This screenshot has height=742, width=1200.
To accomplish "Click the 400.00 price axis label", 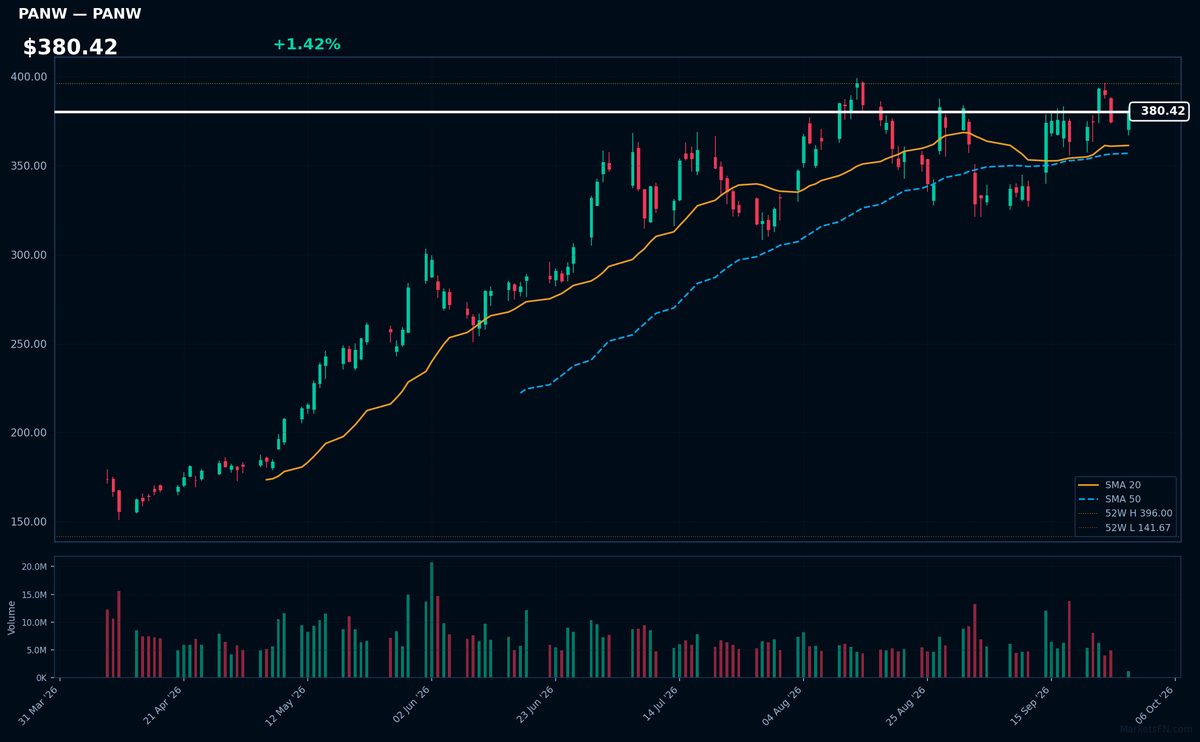I will (29, 77).
